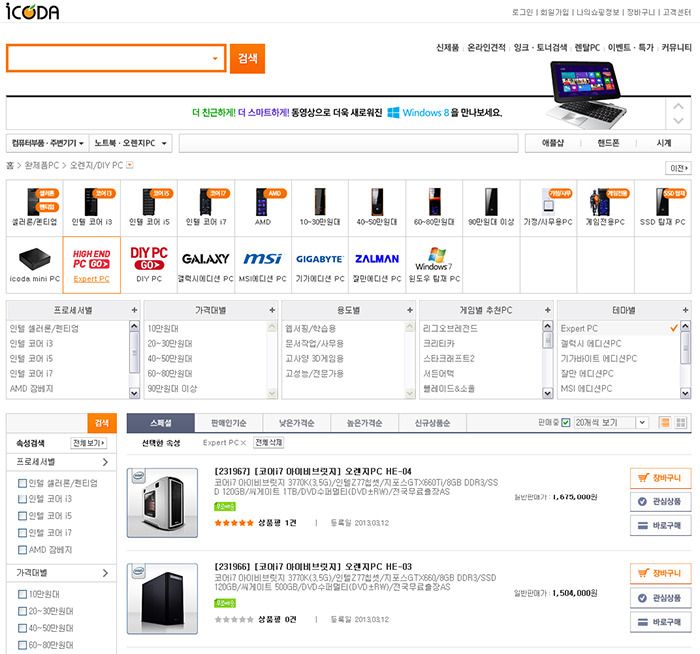
Task: Check the AMD 잠베지 sidebar checkbox
Action: click(22, 550)
